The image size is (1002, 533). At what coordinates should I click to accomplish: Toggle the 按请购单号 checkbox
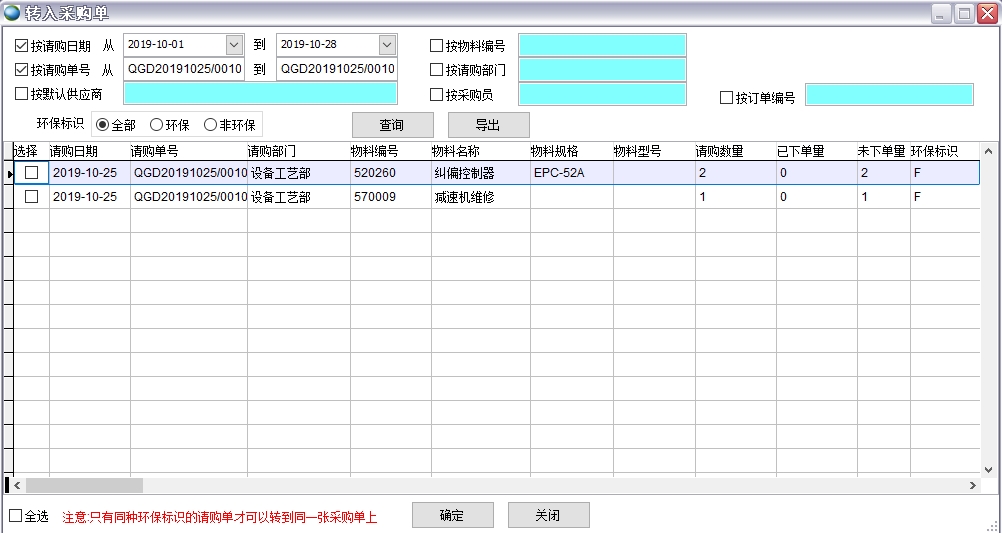[22, 70]
